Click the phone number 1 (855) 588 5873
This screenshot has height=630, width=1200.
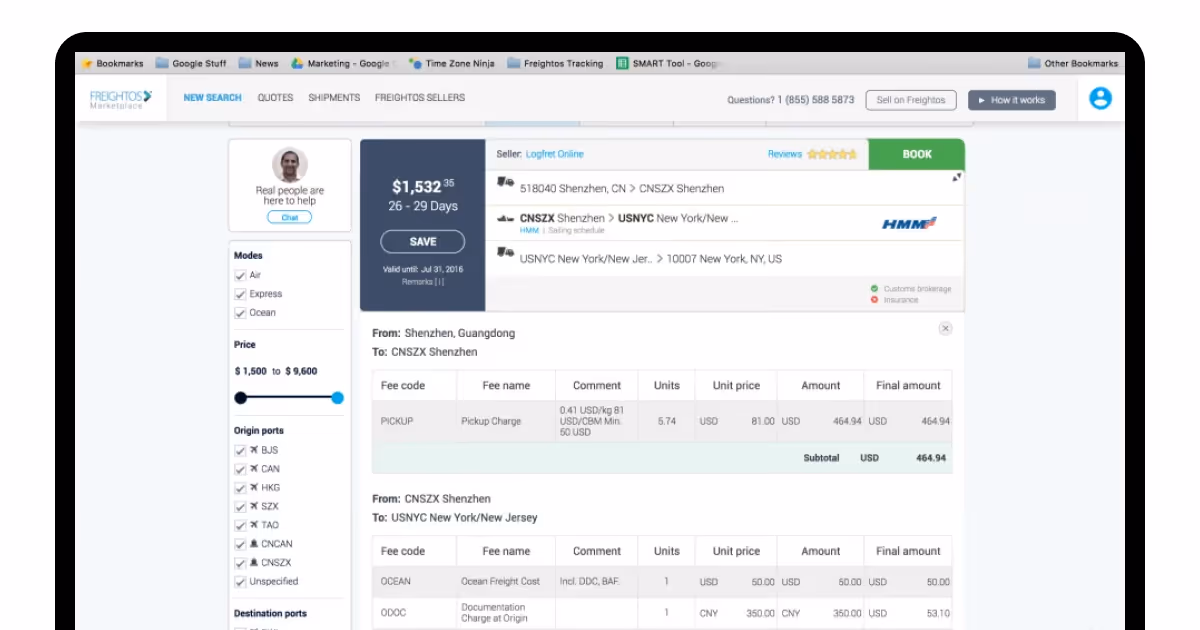pyautogui.click(x=815, y=100)
